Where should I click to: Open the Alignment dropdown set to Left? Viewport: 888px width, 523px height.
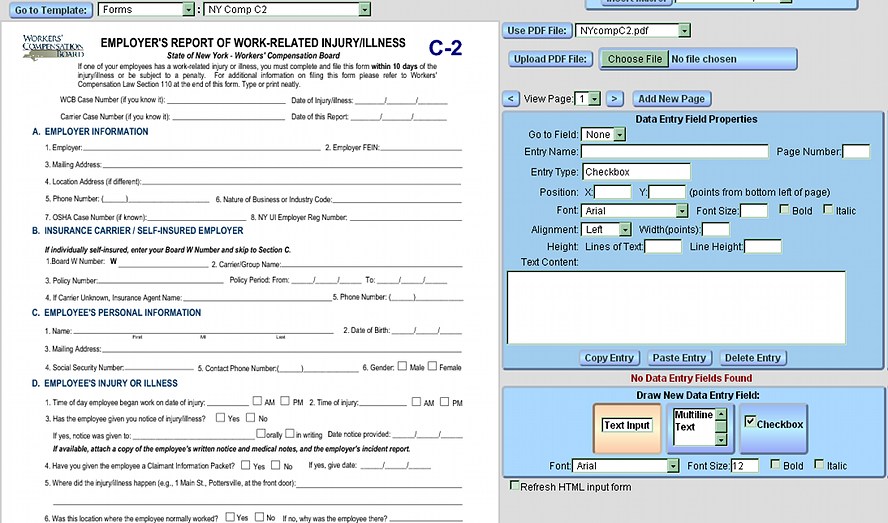(606, 229)
